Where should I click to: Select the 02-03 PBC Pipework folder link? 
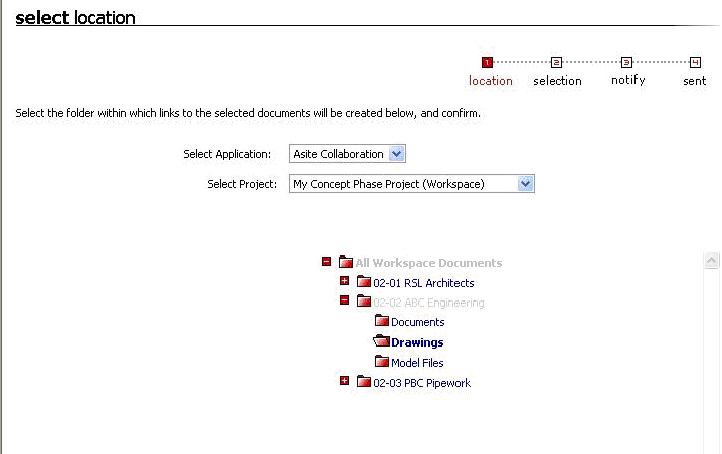(422, 383)
